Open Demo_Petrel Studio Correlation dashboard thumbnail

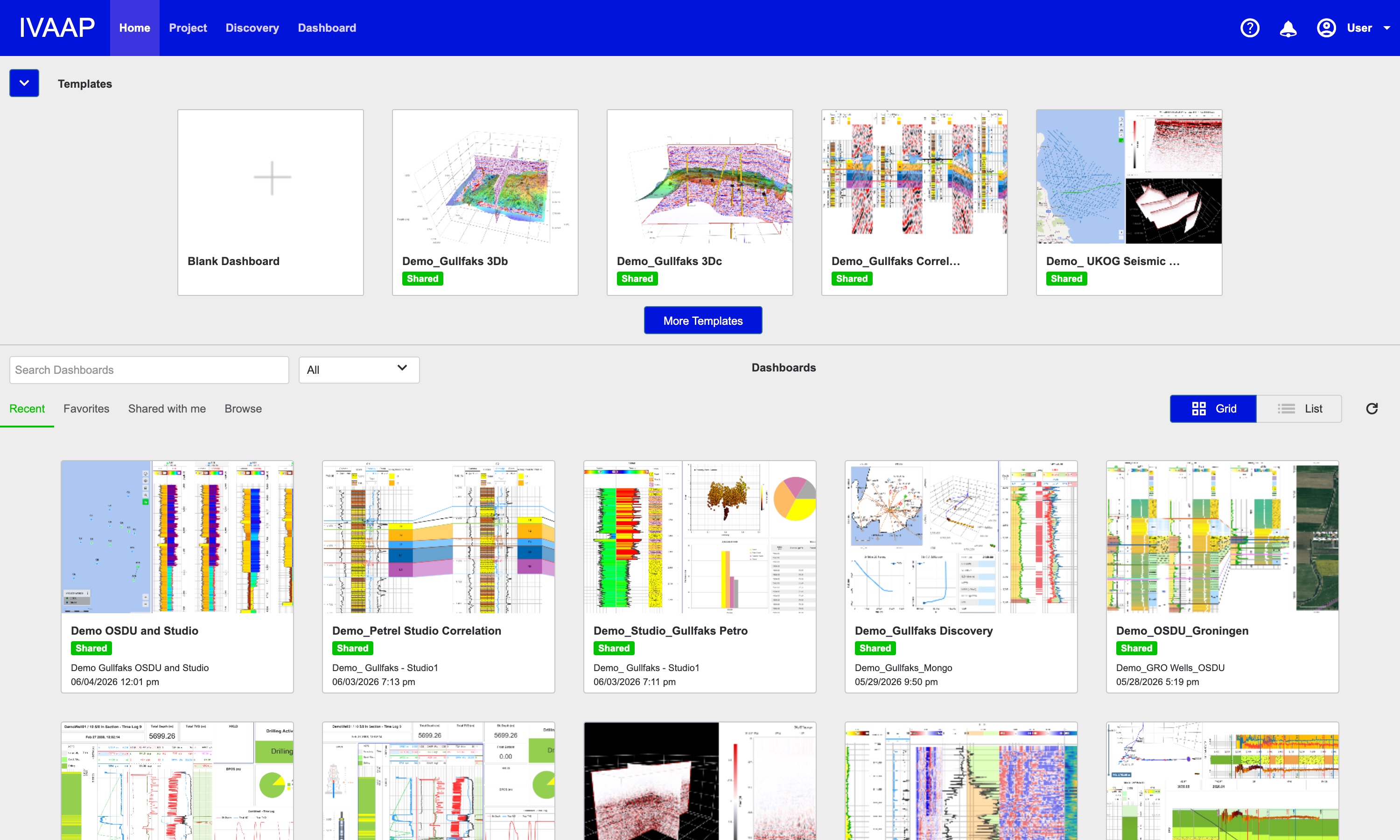[x=439, y=537]
